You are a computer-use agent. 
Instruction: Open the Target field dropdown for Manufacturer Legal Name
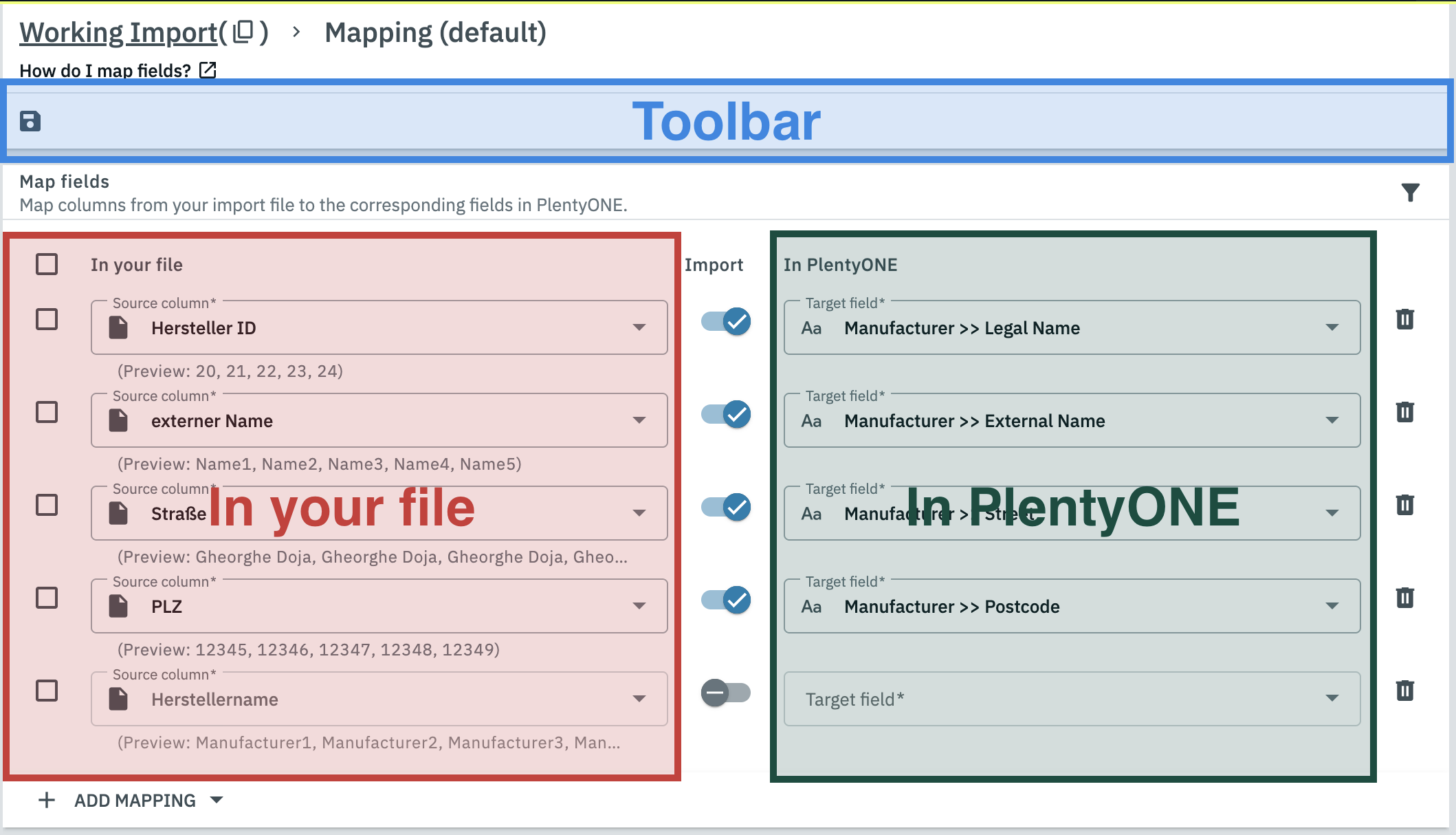point(1332,327)
